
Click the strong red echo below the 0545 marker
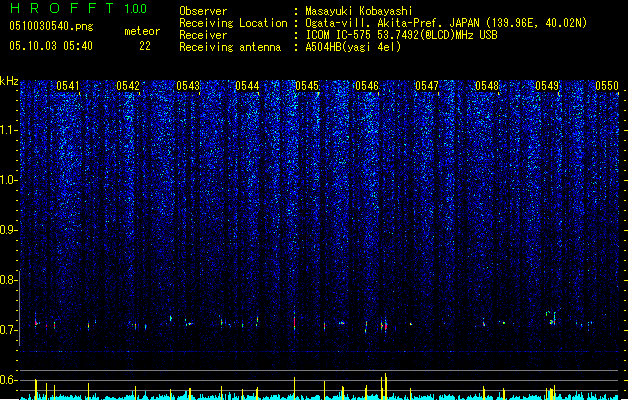[294, 322]
